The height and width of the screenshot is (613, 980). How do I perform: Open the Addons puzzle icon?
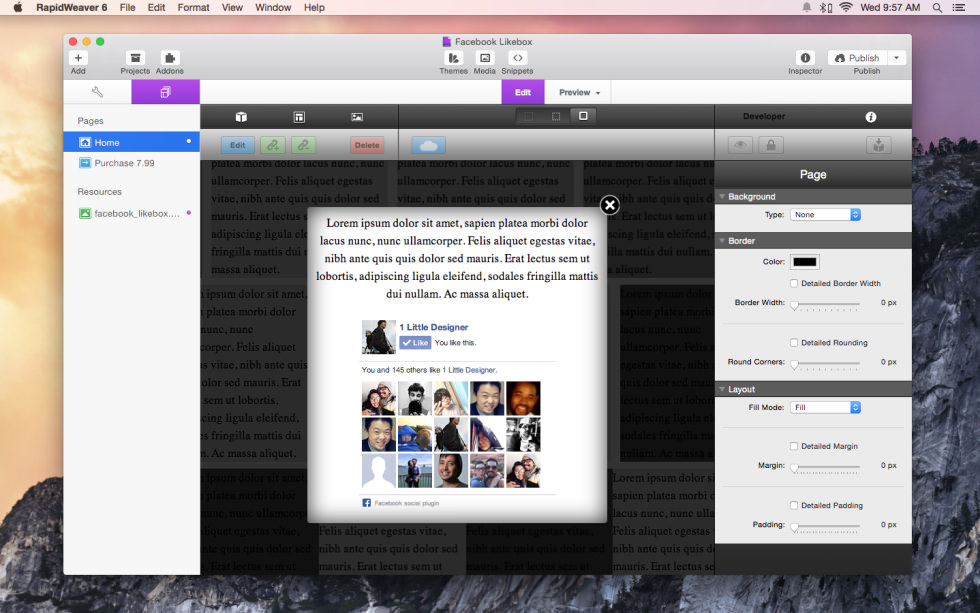[x=169, y=58]
